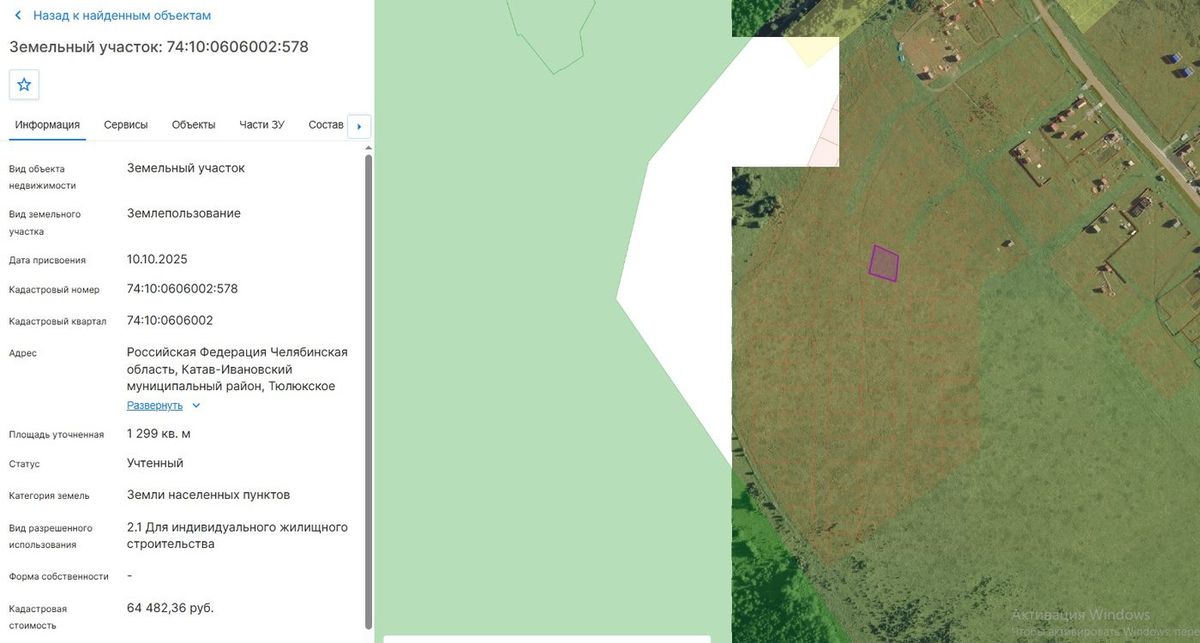The height and width of the screenshot is (643, 1200).
Task: Click the Дата присвоения label
Action: tap(47, 260)
